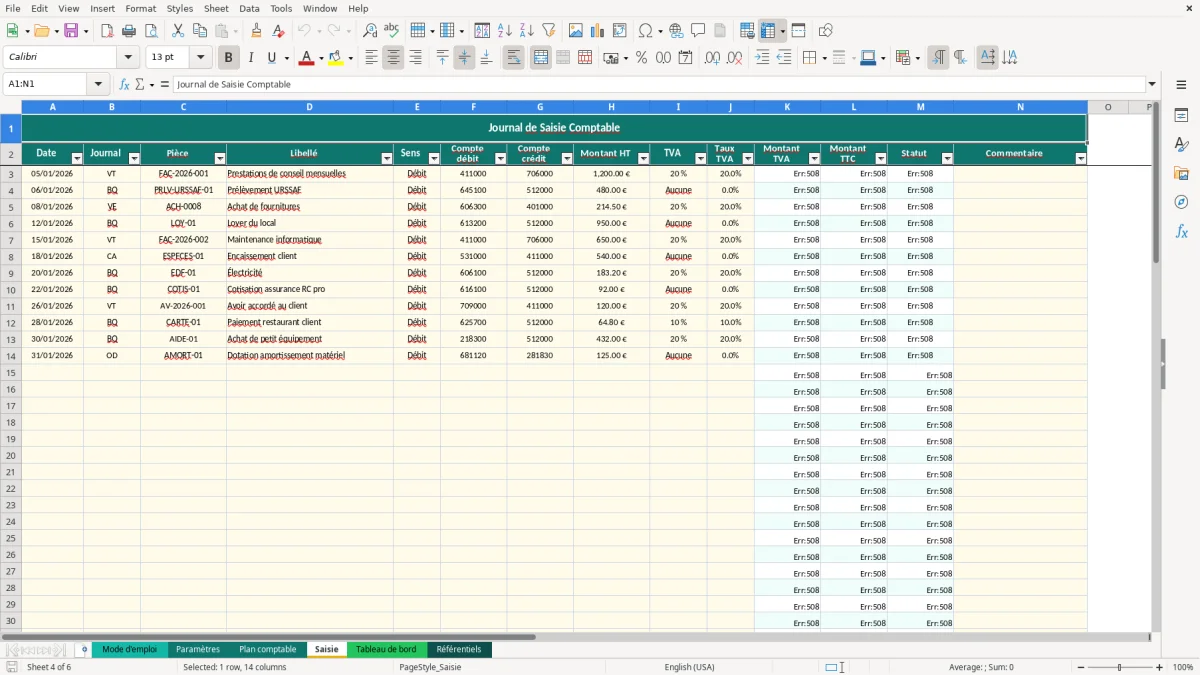Insert a special character (Omega)
The height and width of the screenshot is (675, 1200).
tap(645, 31)
